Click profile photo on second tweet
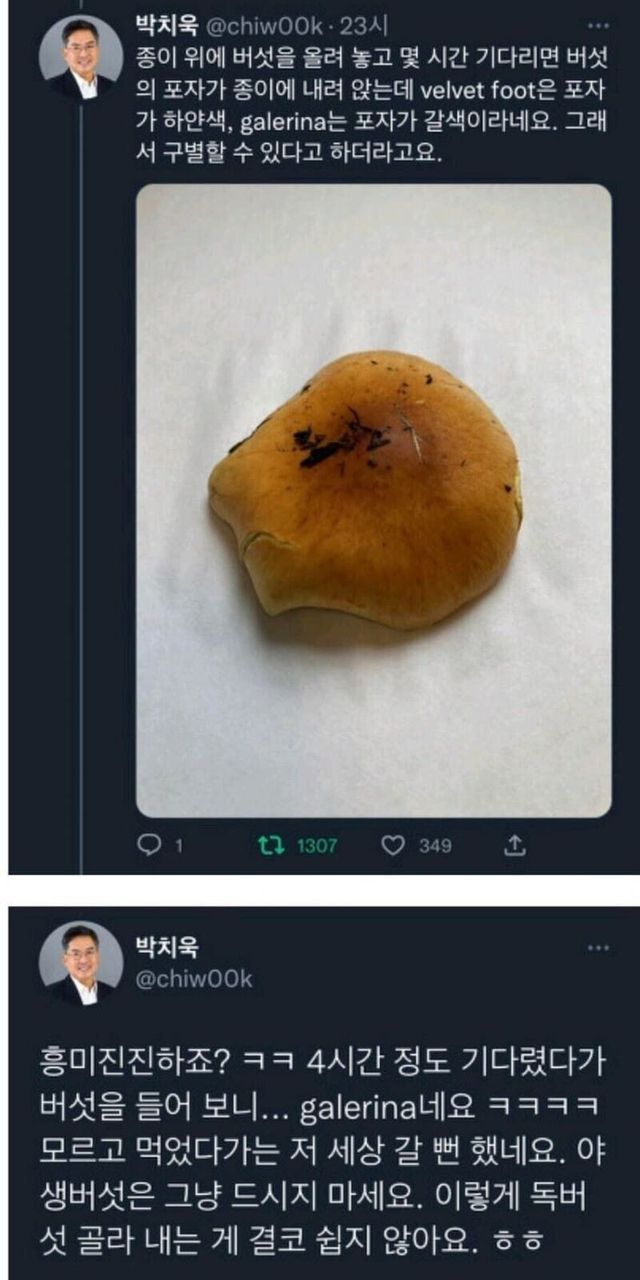Image resolution: width=640 pixels, height=1280 pixels. 81,962
